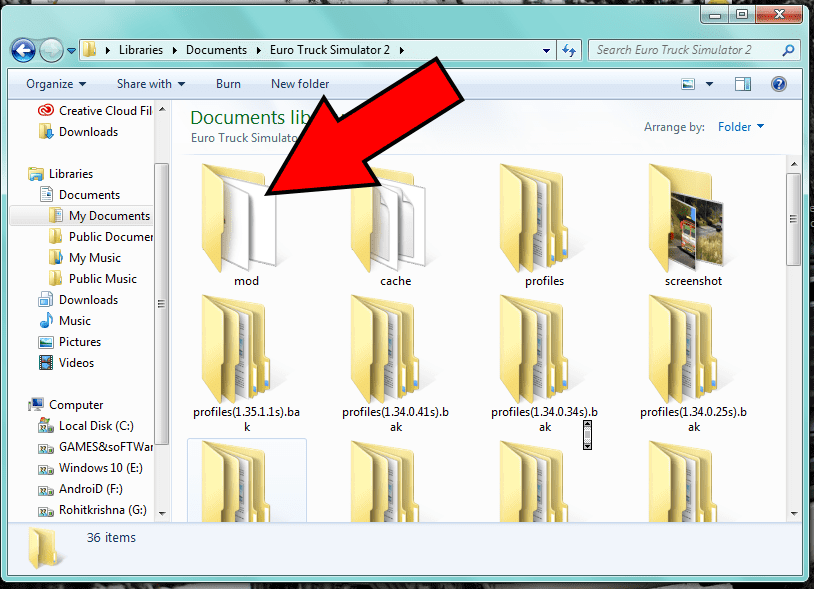Select Local Disk (C:) drive
Screen dimensions: 814x589
[86, 426]
